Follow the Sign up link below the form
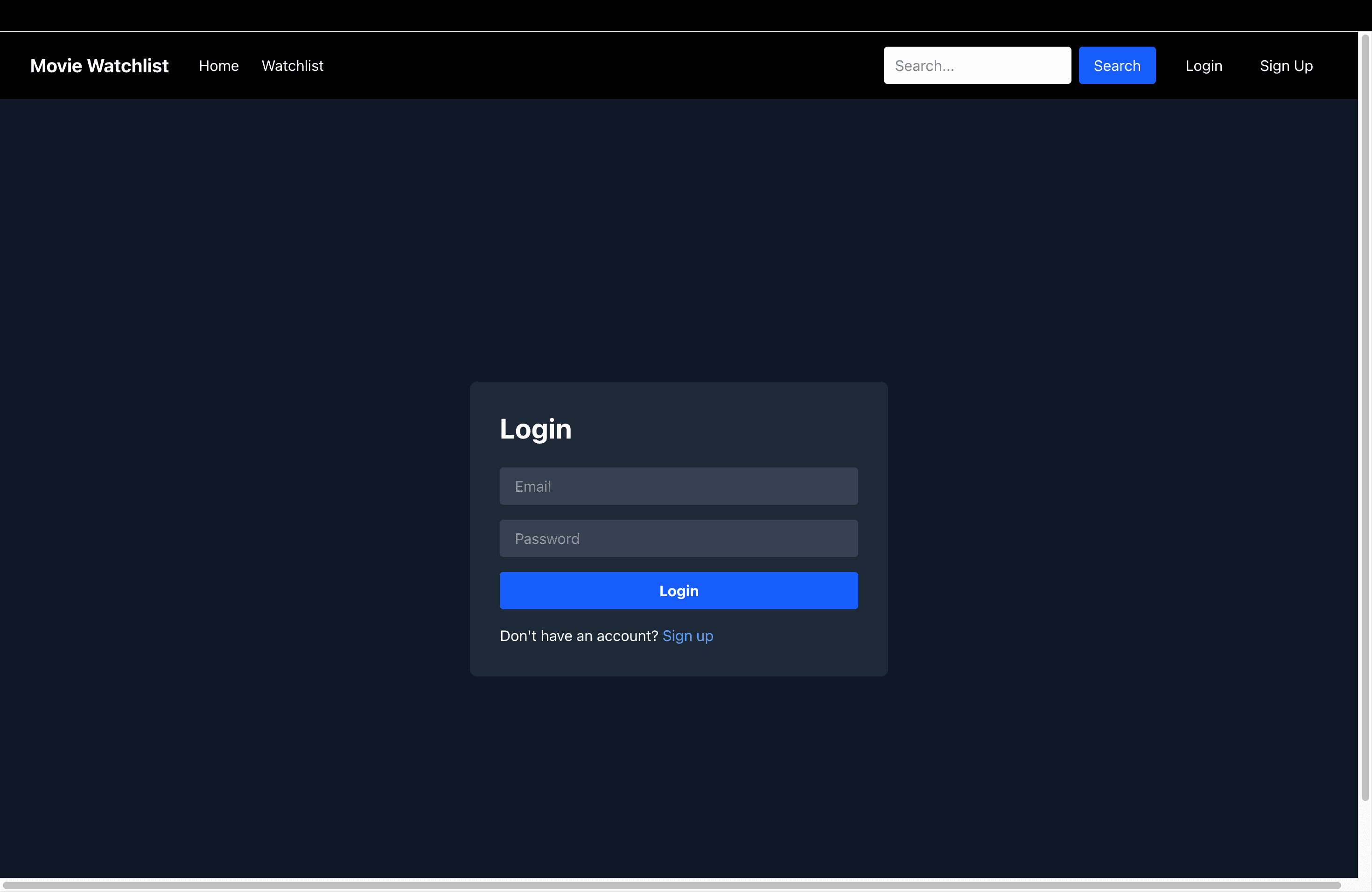1372x892 pixels. point(688,635)
